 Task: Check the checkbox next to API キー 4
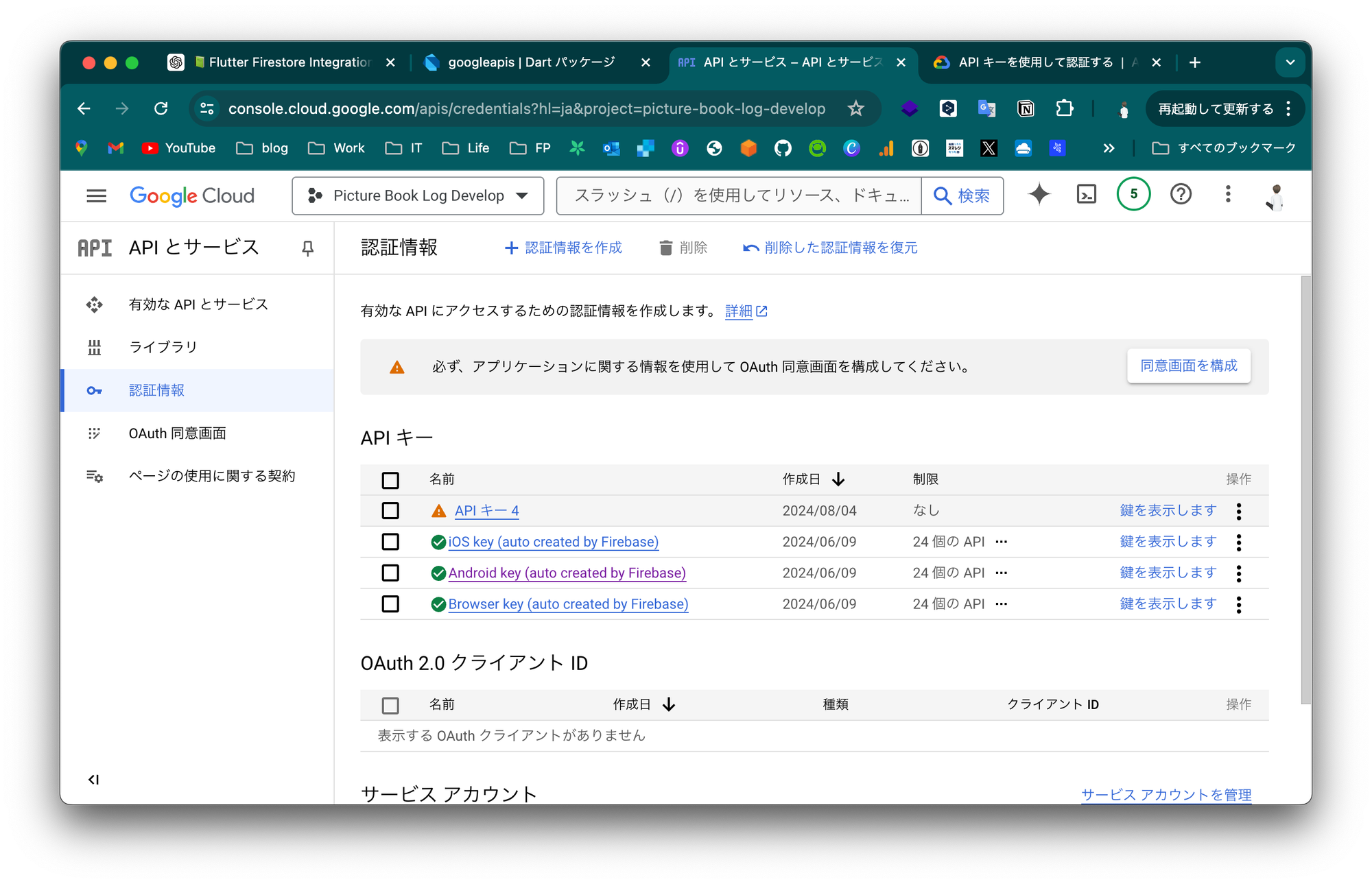(x=390, y=510)
